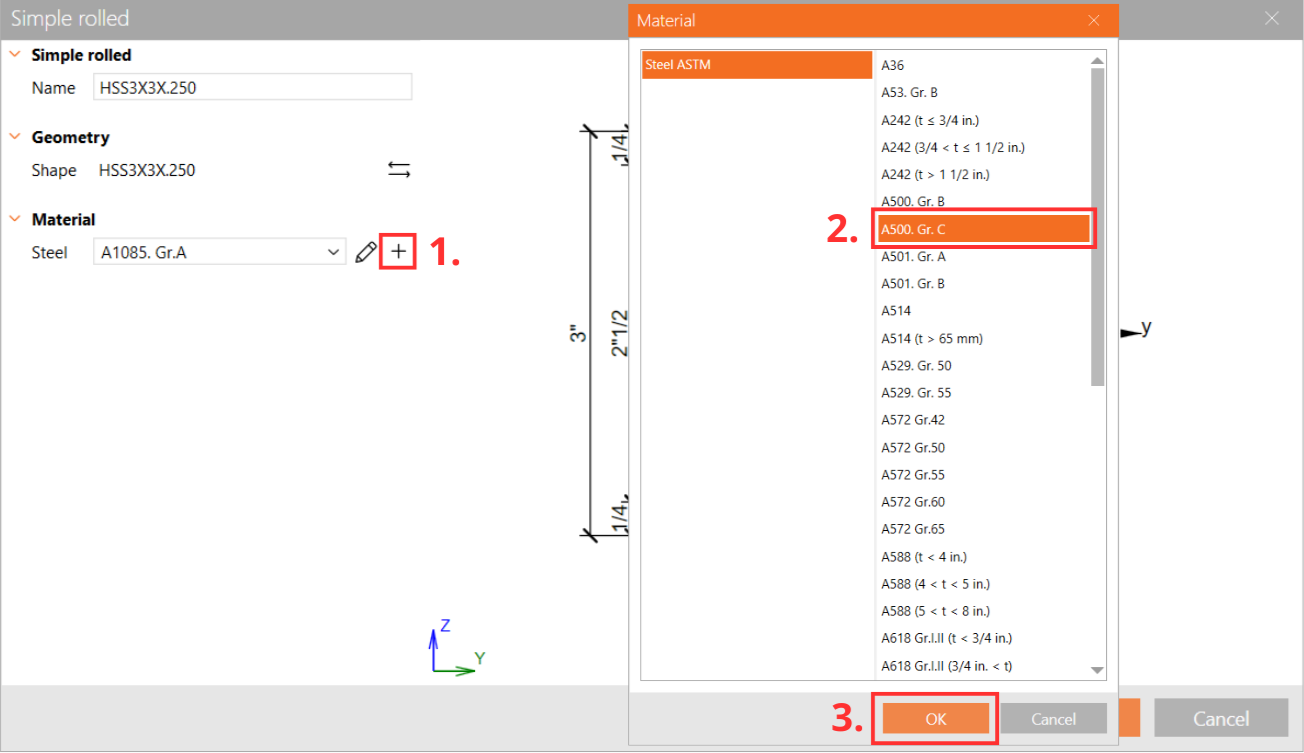Click the scroll-up arrow in the material list
Viewport: 1304px width, 753px height.
1097,58
